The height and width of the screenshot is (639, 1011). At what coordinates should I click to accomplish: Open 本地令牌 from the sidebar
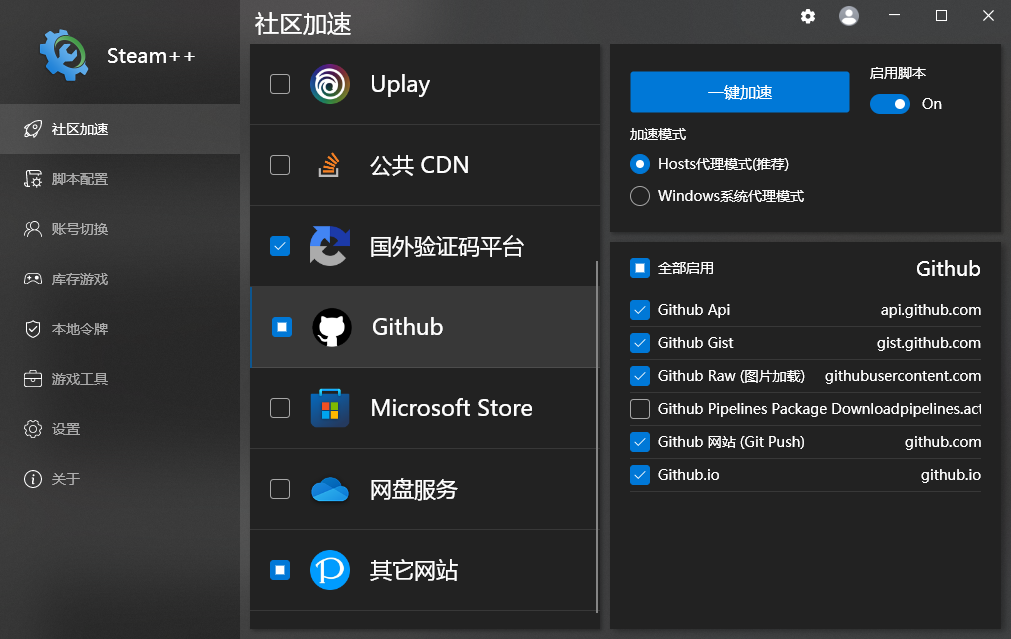click(x=120, y=329)
